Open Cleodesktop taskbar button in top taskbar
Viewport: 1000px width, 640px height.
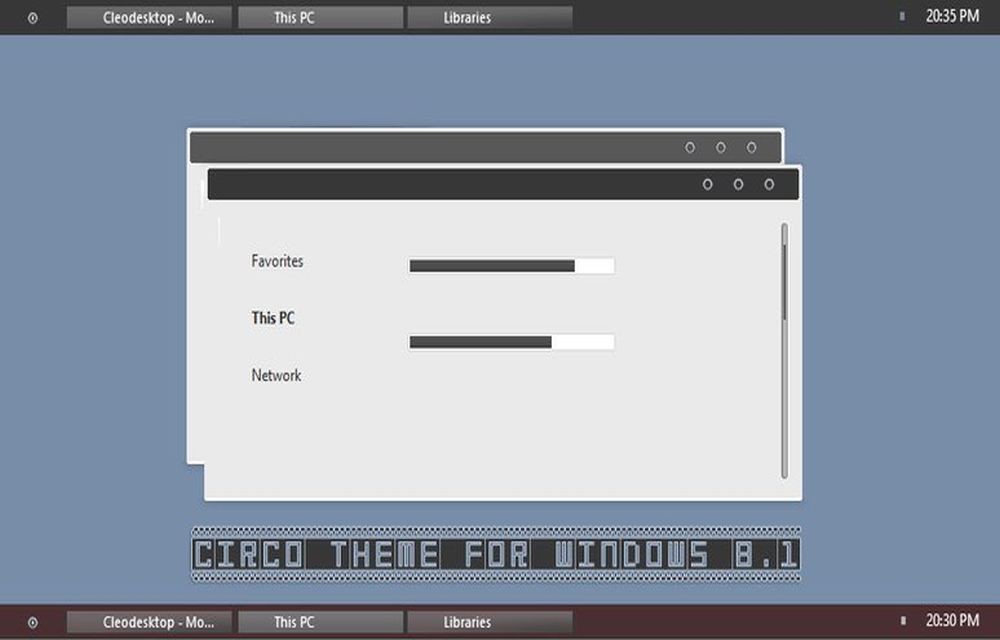(x=149, y=18)
